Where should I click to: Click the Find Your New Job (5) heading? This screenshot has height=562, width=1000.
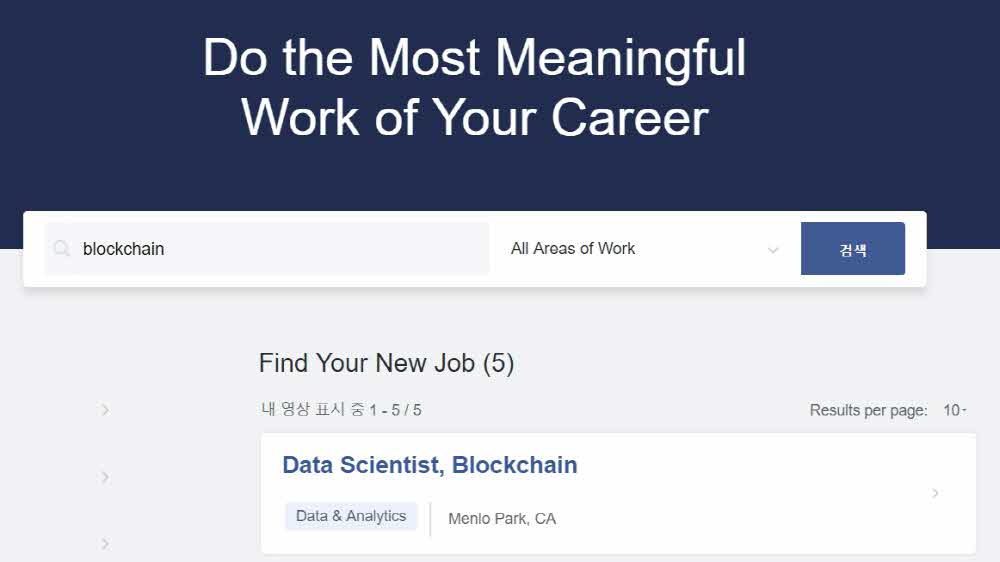click(x=386, y=362)
